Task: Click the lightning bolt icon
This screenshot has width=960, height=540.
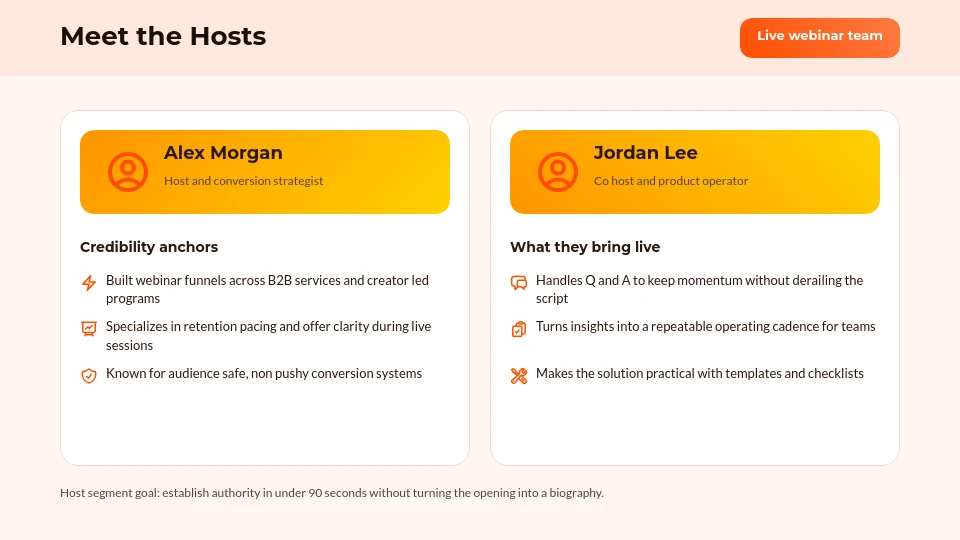Action: coord(89,283)
